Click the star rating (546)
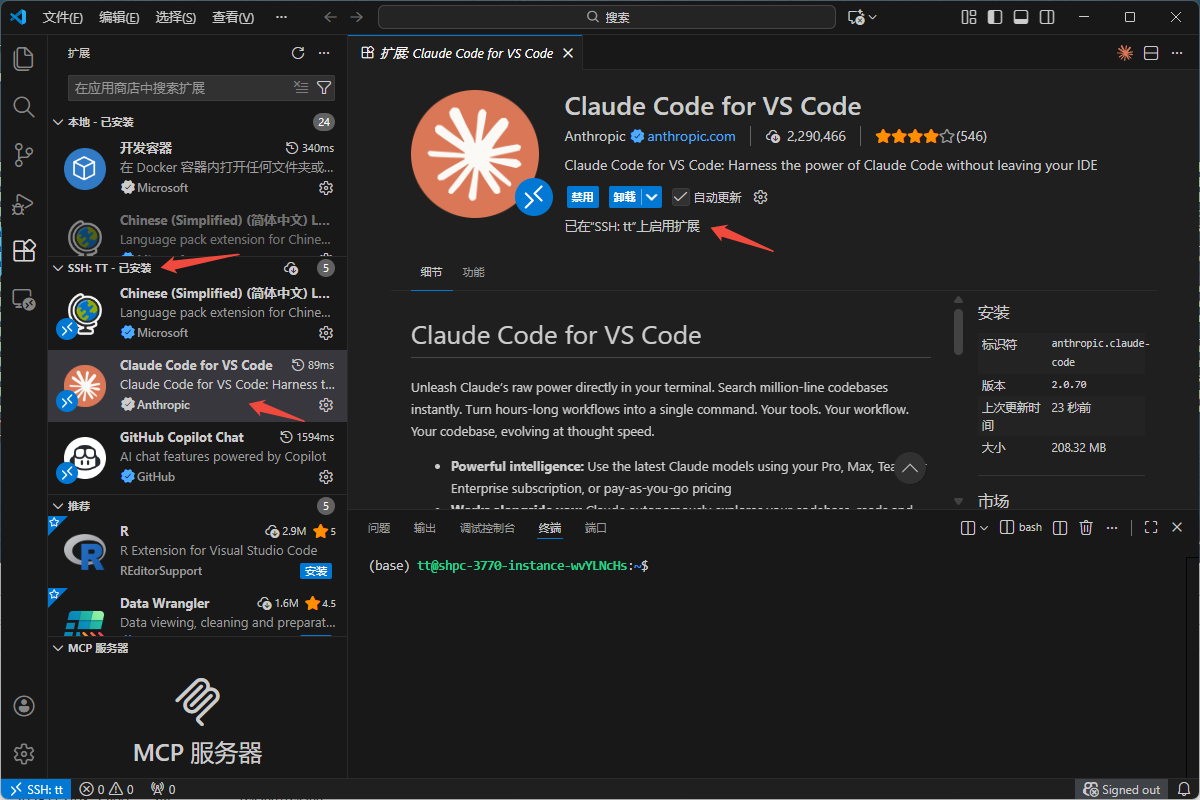 [x=931, y=136]
